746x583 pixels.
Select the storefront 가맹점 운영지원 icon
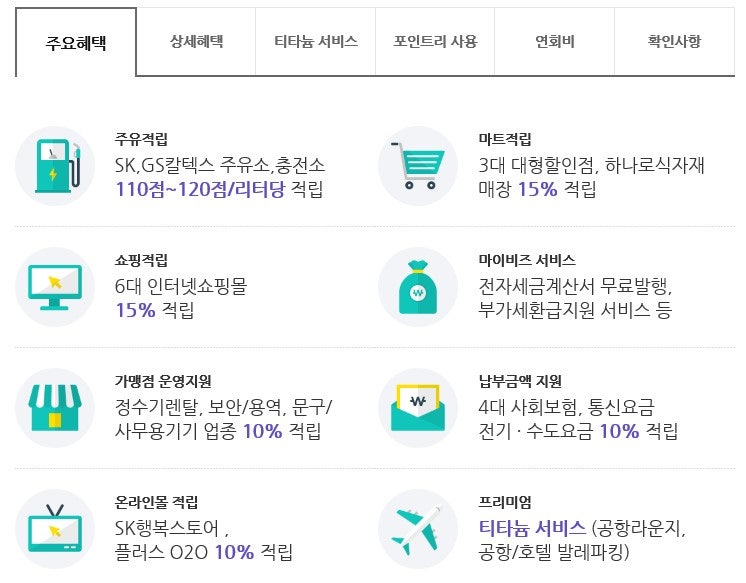click(x=55, y=407)
